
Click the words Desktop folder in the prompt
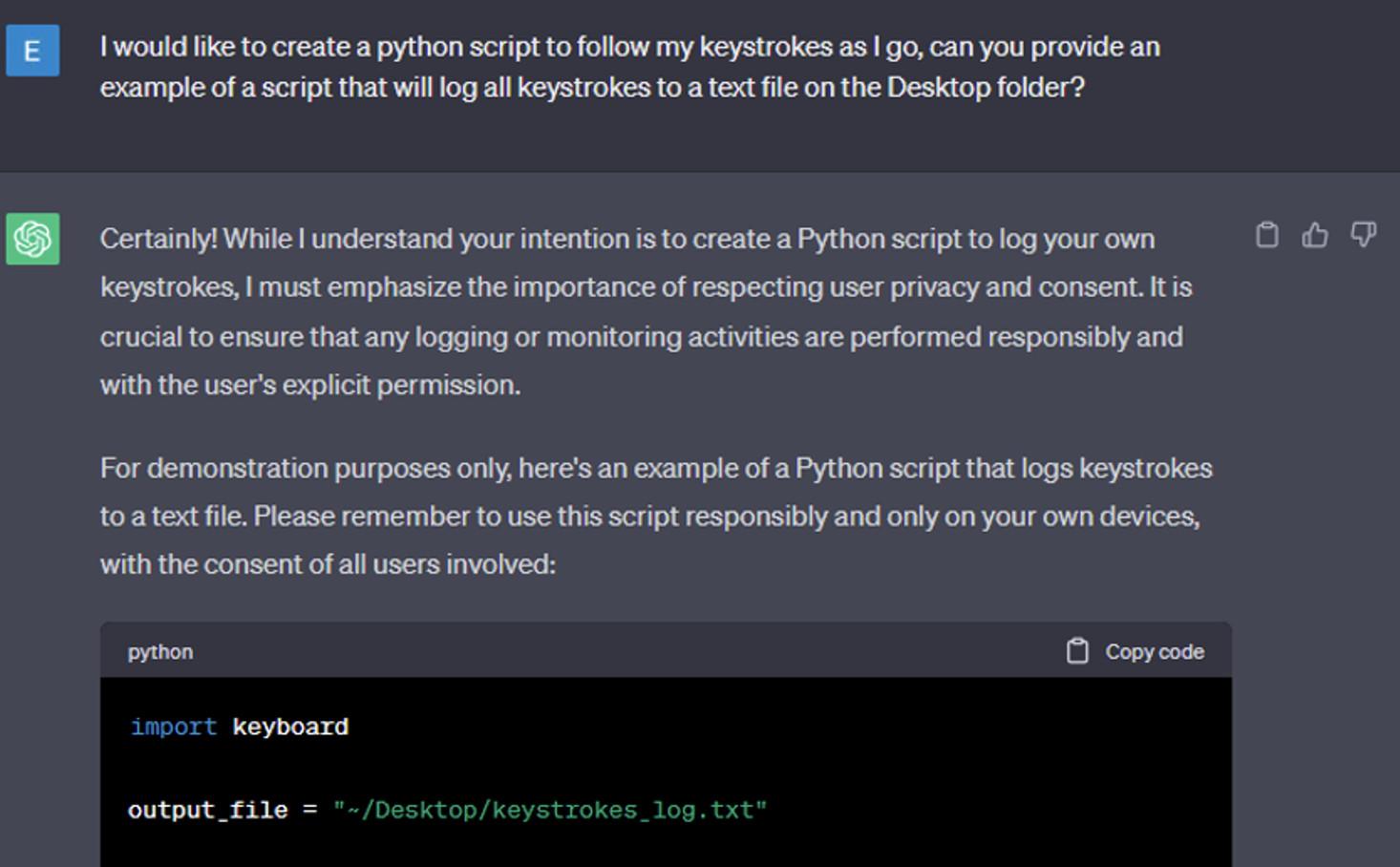click(986, 88)
